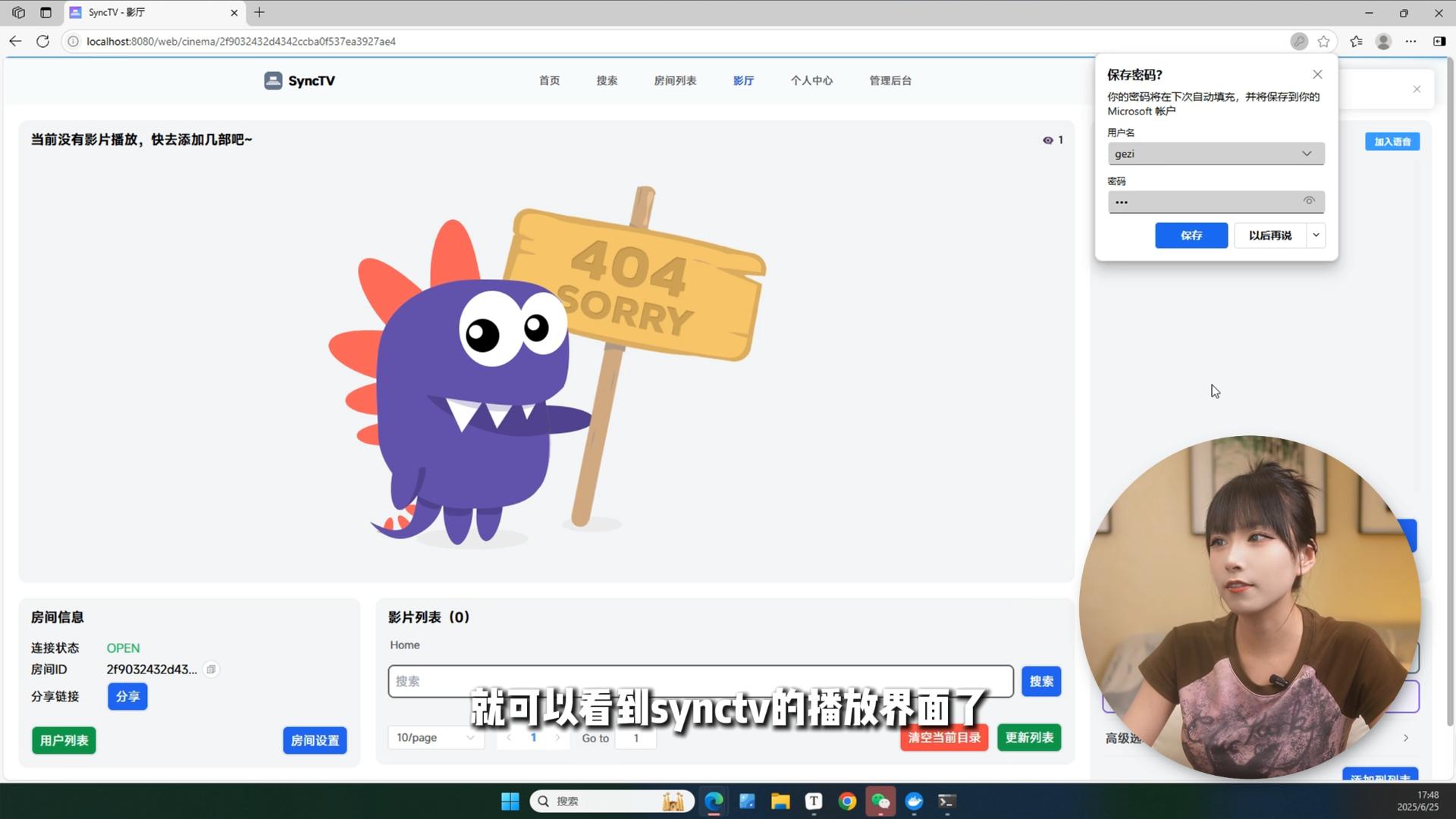Viewport: 1456px width, 819px height.
Task: Click the blue 搜索 button in movie list
Action: pyautogui.click(x=1041, y=681)
